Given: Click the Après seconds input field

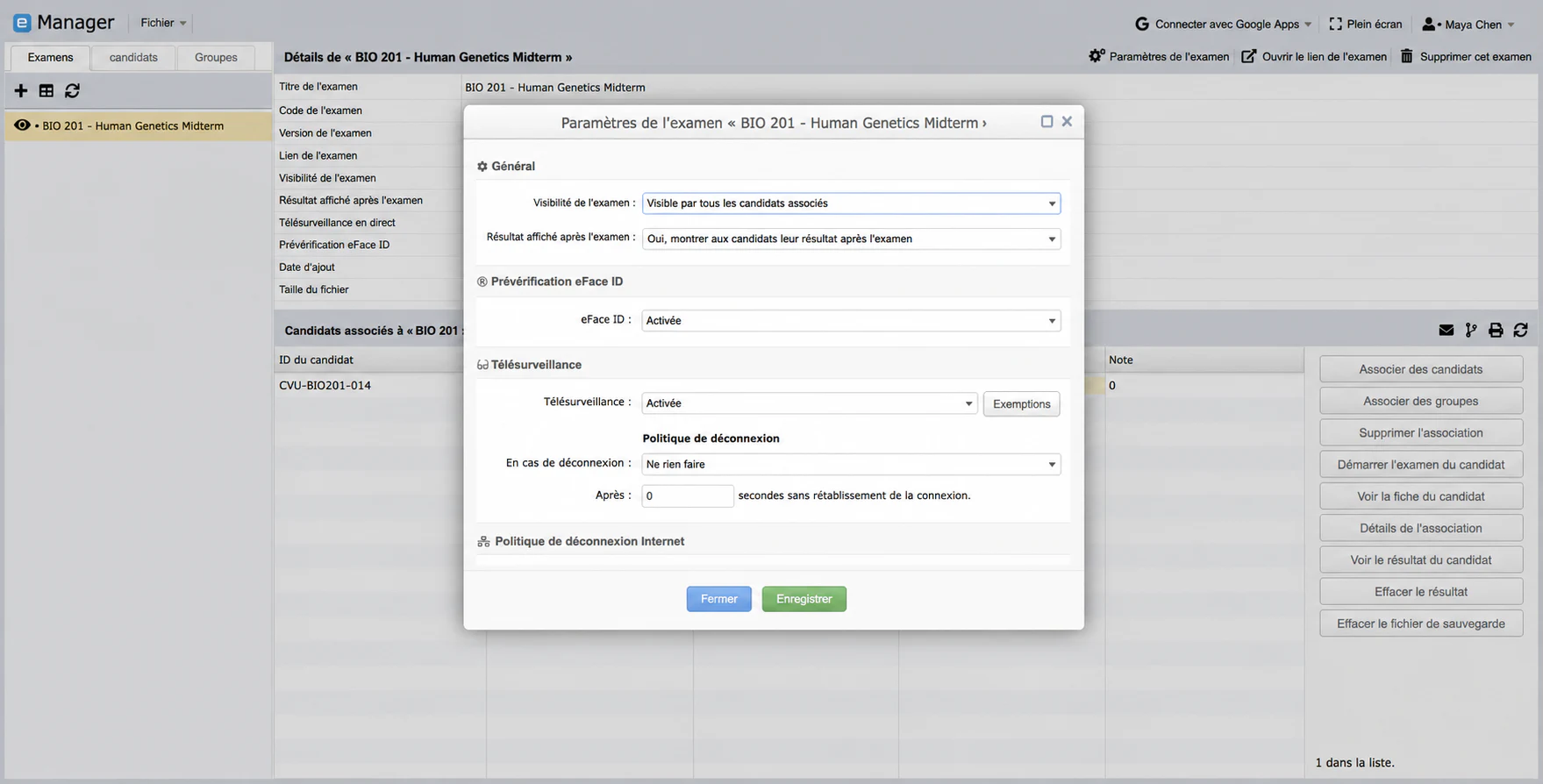Looking at the screenshot, I should (x=688, y=495).
